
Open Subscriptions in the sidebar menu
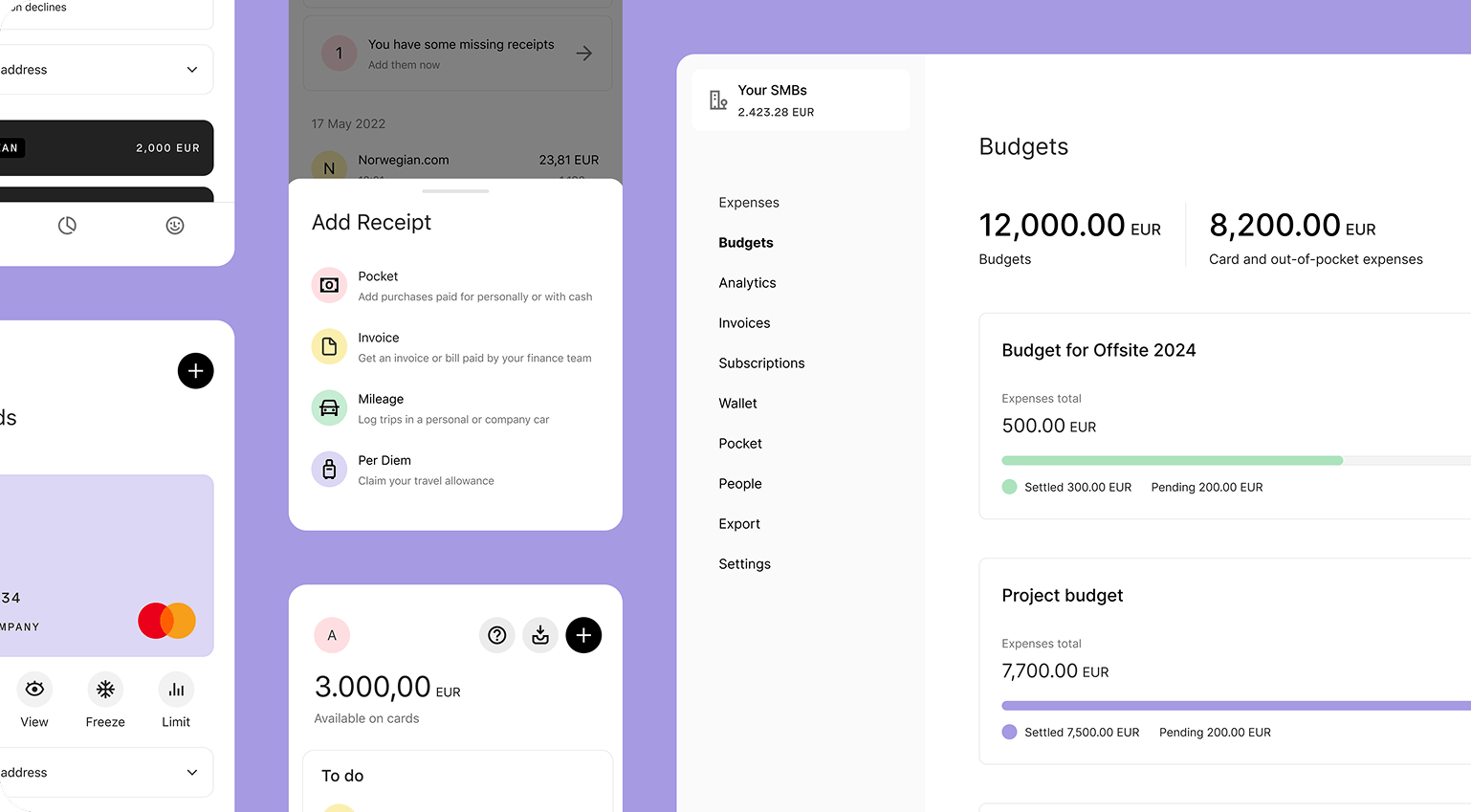pyautogui.click(x=761, y=363)
